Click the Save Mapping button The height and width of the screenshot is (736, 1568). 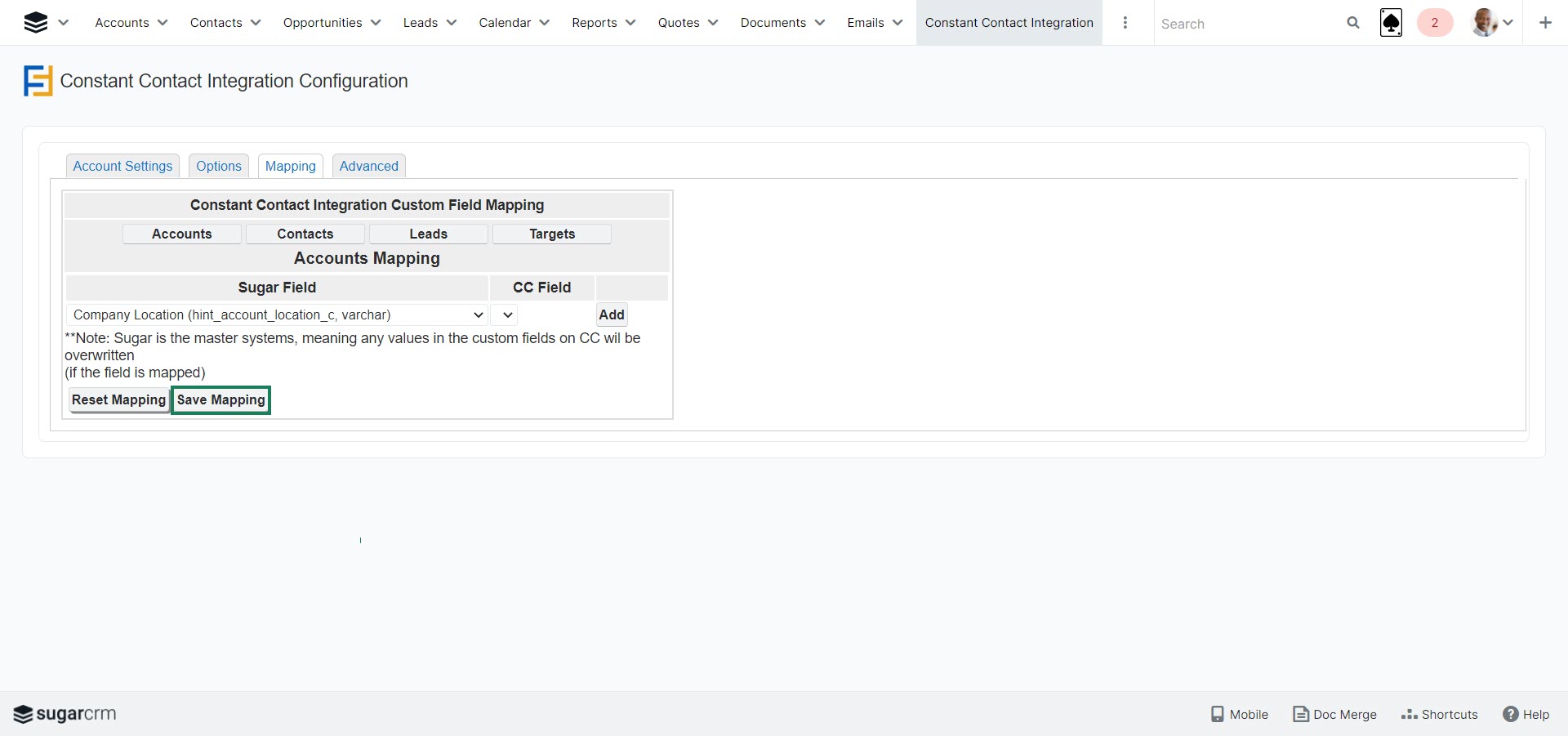click(220, 399)
